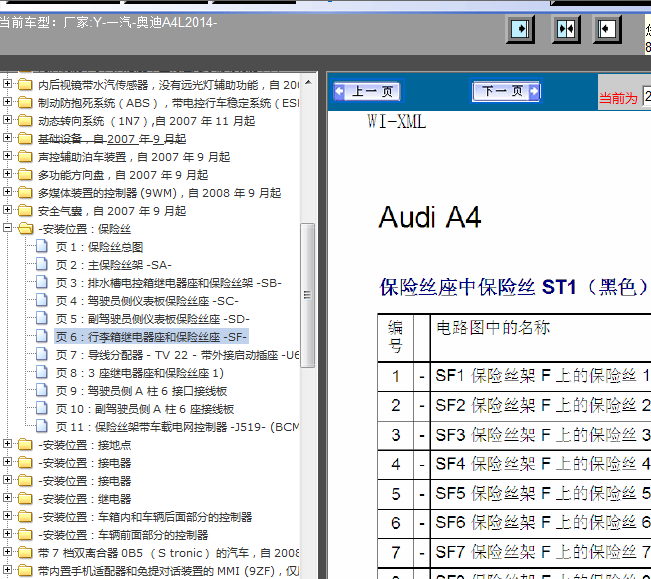Click the document icon of 页 8
The height and width of the screenshot is (579, 651).
click(x=42, y=372)
